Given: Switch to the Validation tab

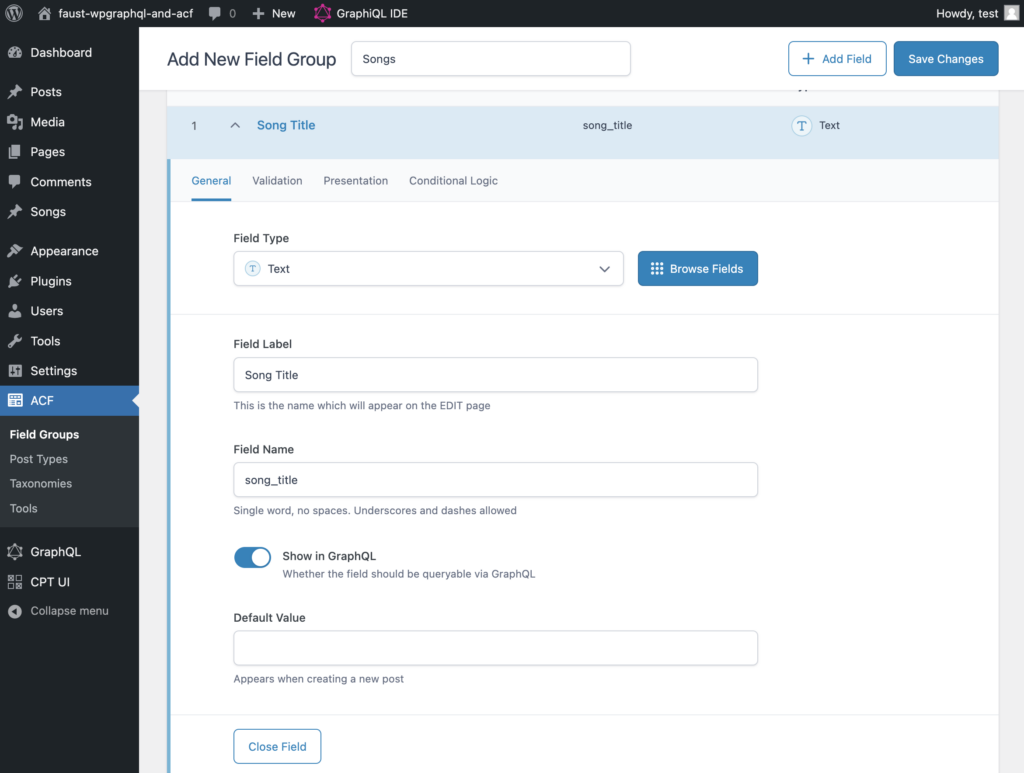Looking at the screenshot, I should 277,181.
